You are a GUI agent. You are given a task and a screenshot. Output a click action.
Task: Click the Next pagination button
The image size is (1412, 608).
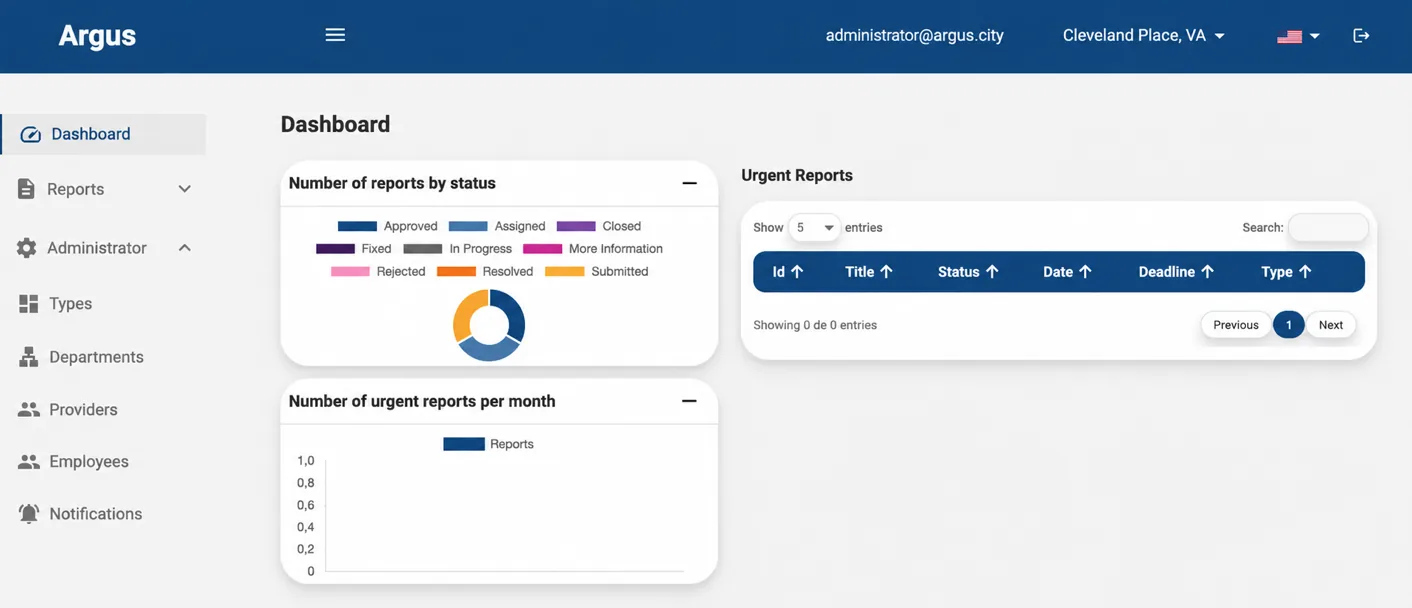coord(1331,325)
